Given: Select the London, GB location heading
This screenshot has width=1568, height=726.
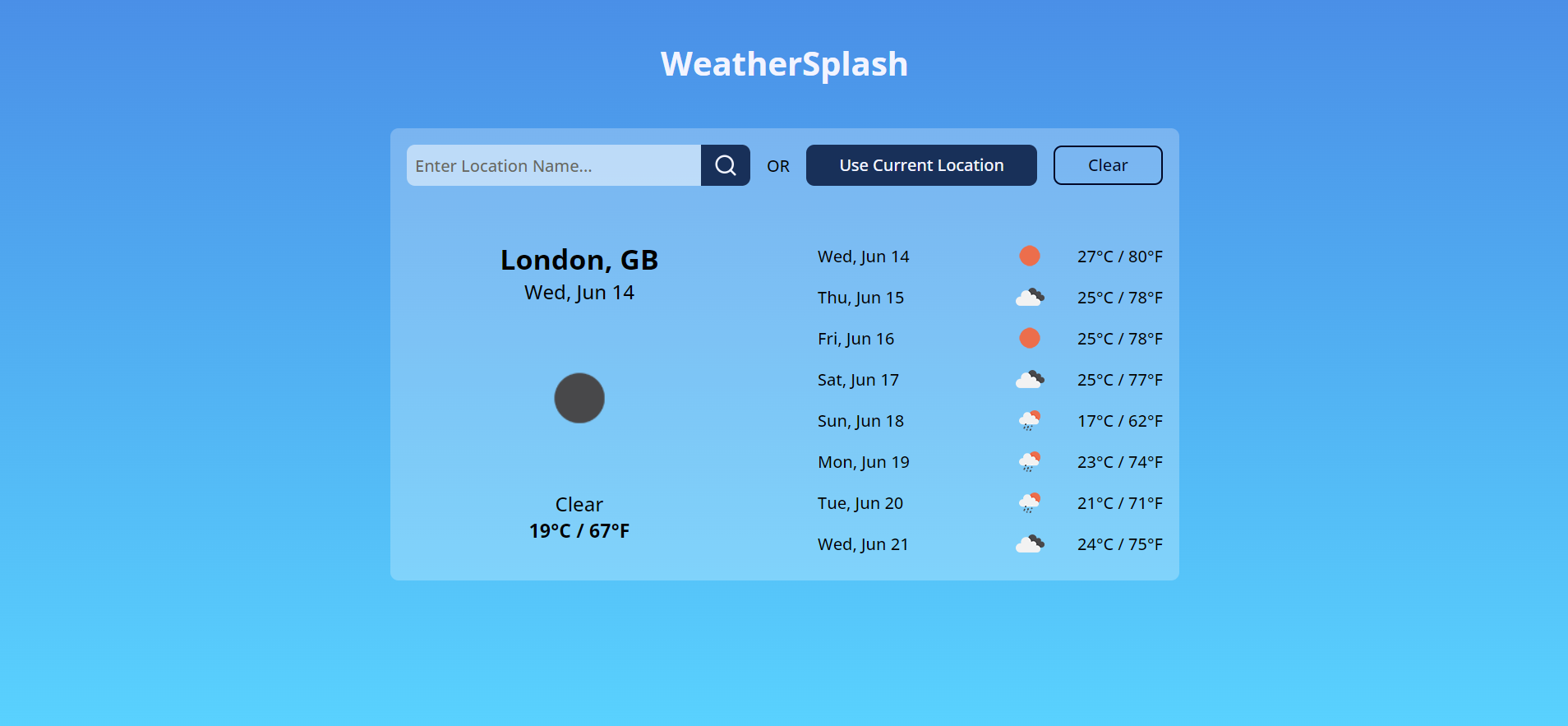Looking at the screenshot, I should click(579, 259).
